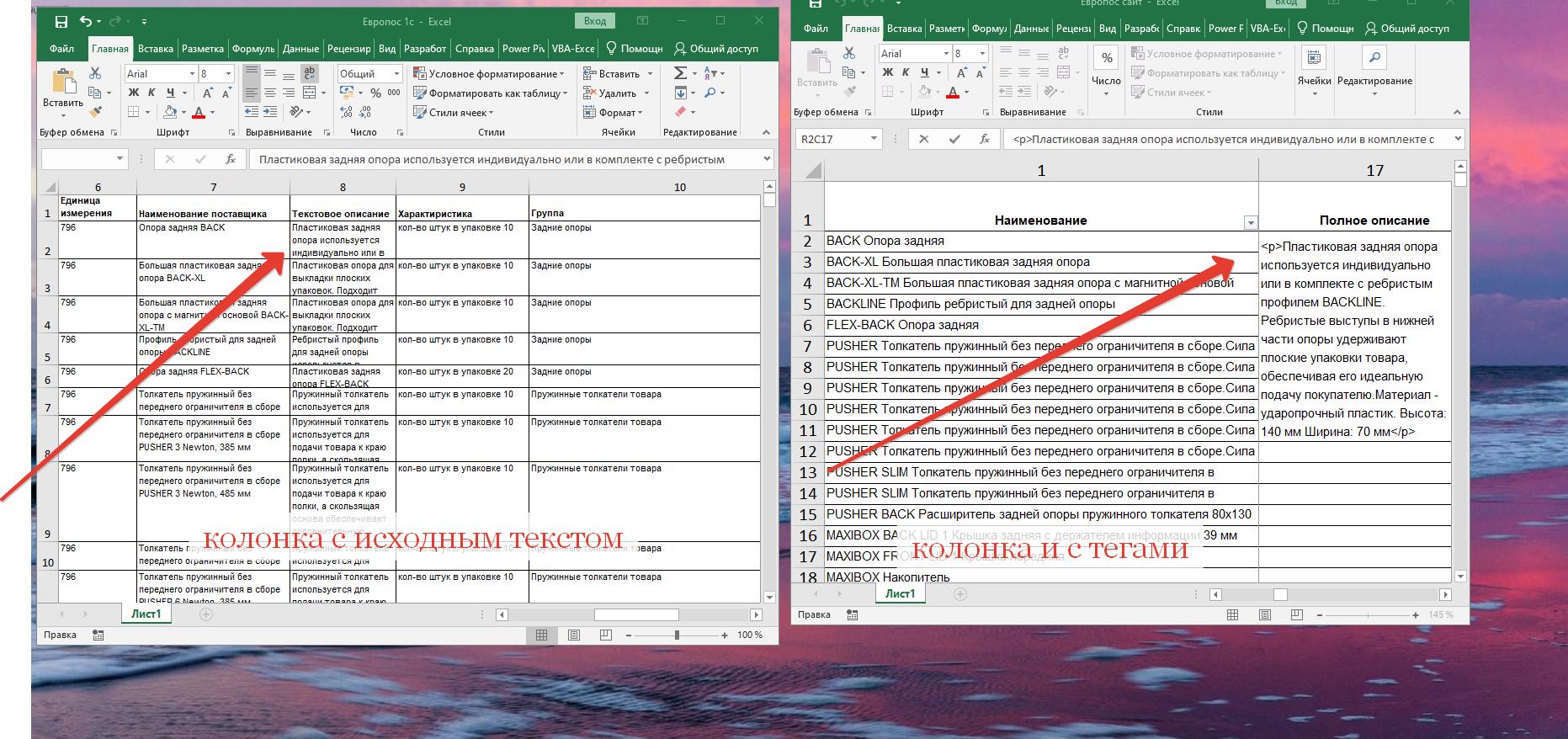The image size is (1568, 739).
Task: Switch to Справка tab in left window
Action: click(x=474, y=48)
